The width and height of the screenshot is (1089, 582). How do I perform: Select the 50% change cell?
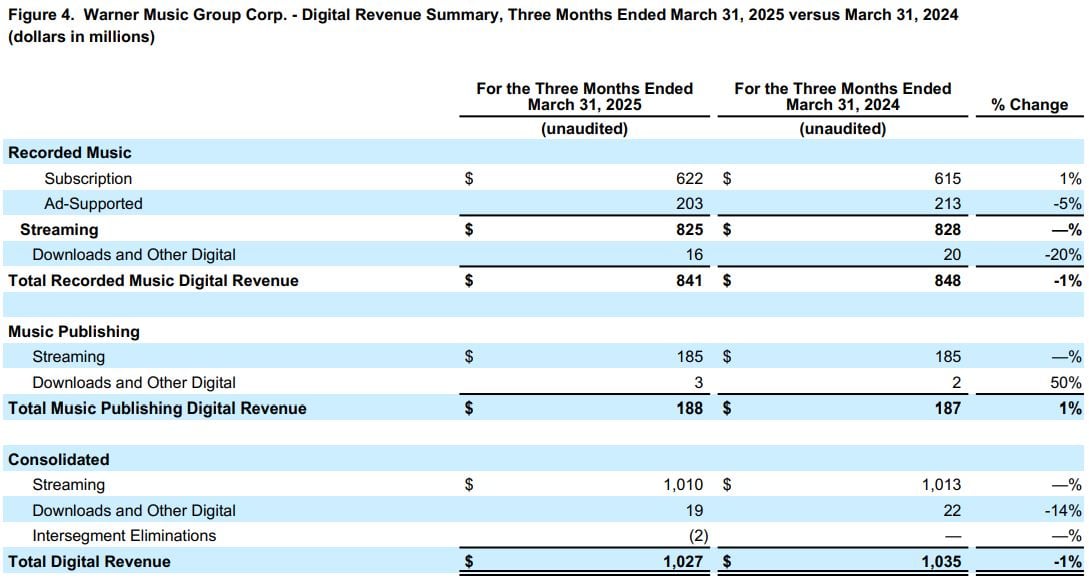[1066, 383]
